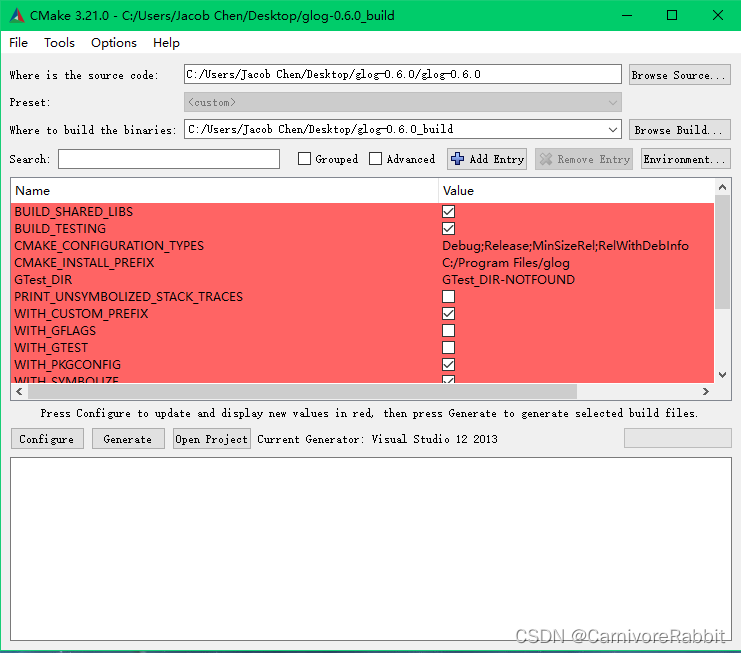The height and width of the screenshot is (653, 741).
Task: Click the horizontal scrollbar right arrow
Action: coord(706,391)
